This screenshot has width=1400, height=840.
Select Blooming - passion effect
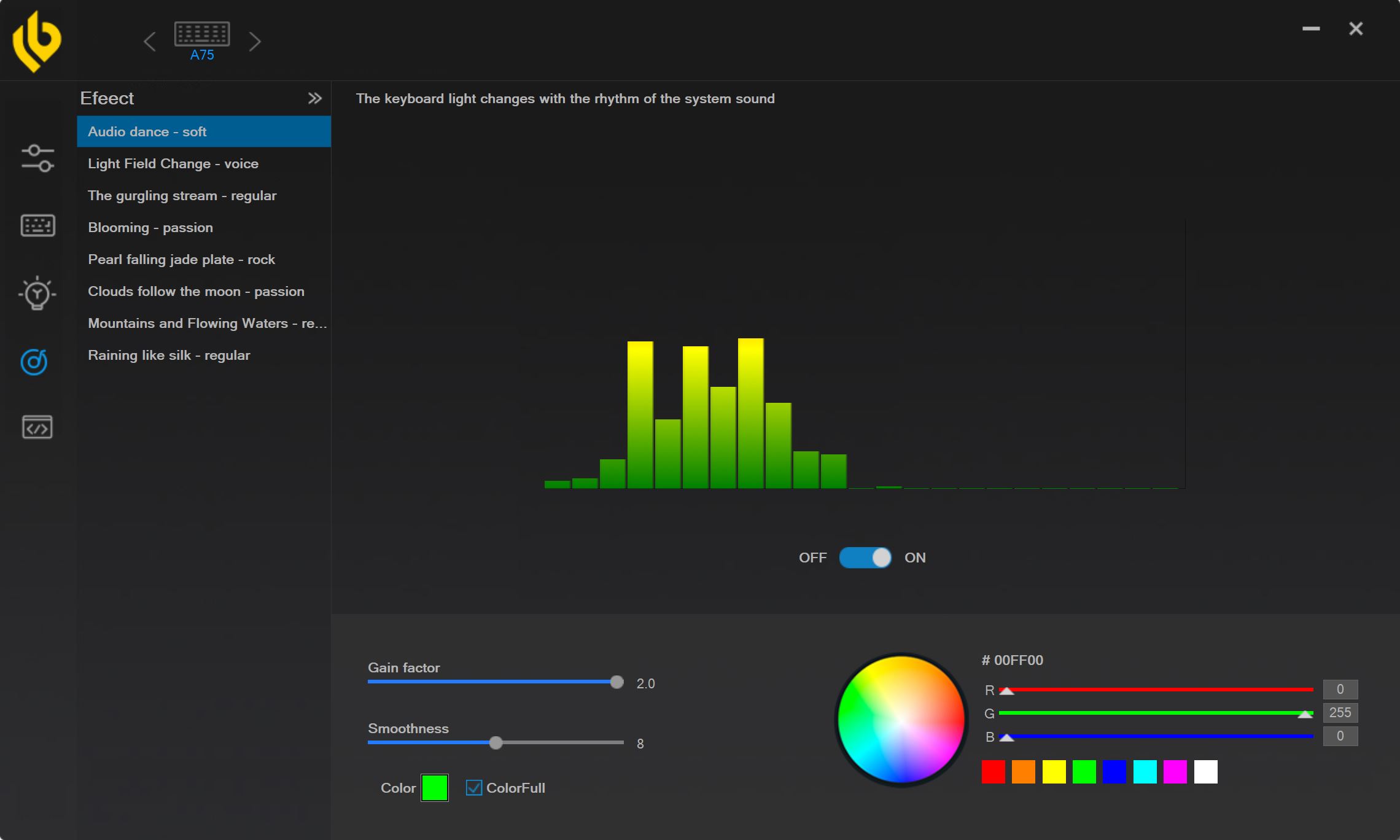(204, 227)
